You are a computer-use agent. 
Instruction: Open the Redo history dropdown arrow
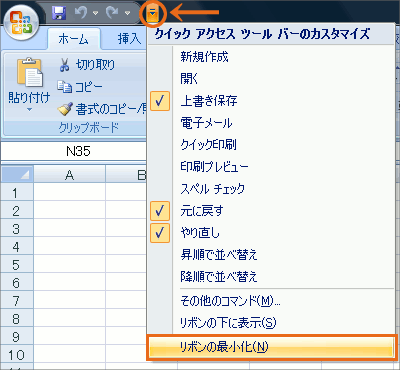coord(127,13)
